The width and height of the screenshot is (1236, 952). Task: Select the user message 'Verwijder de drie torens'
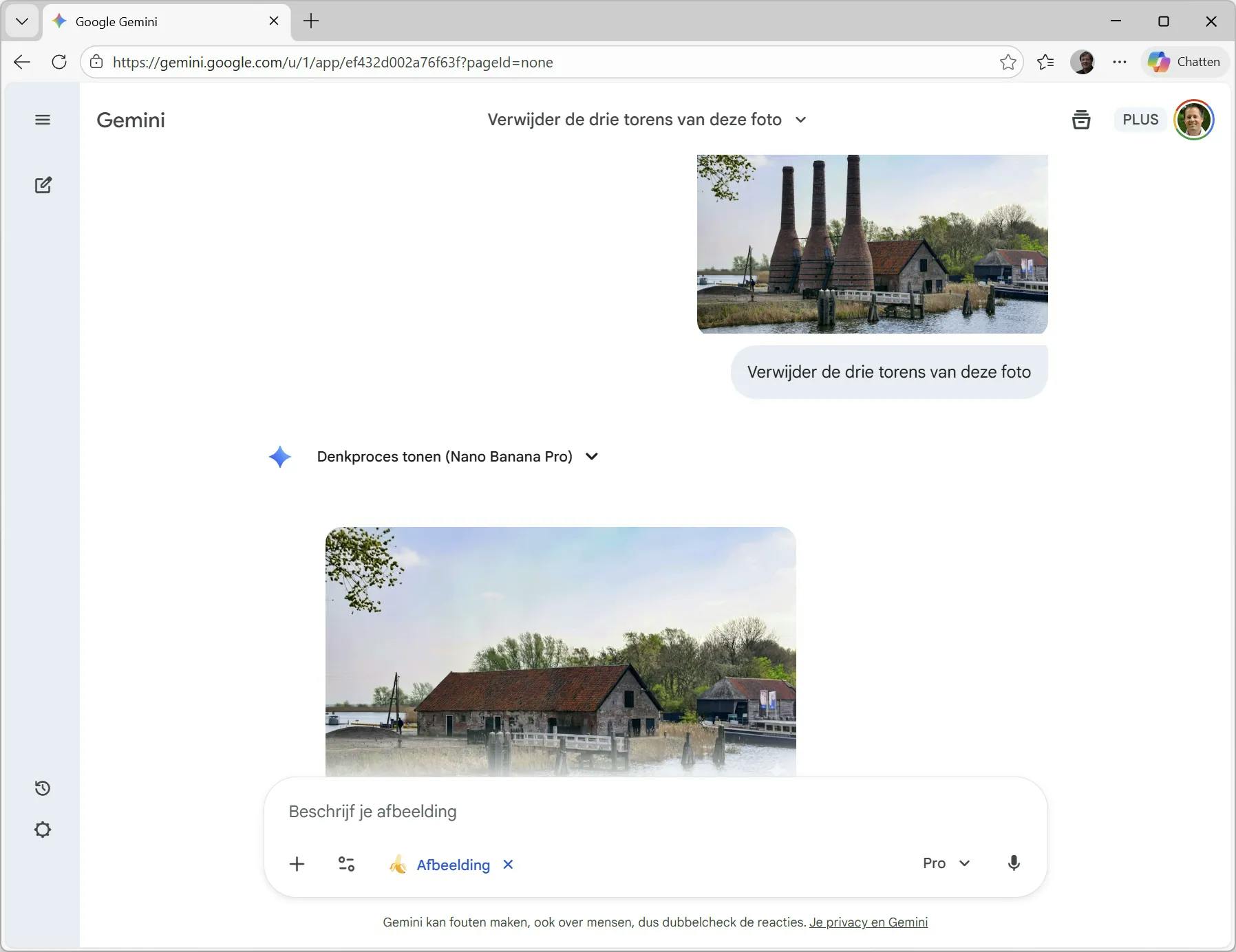(889, 372)
